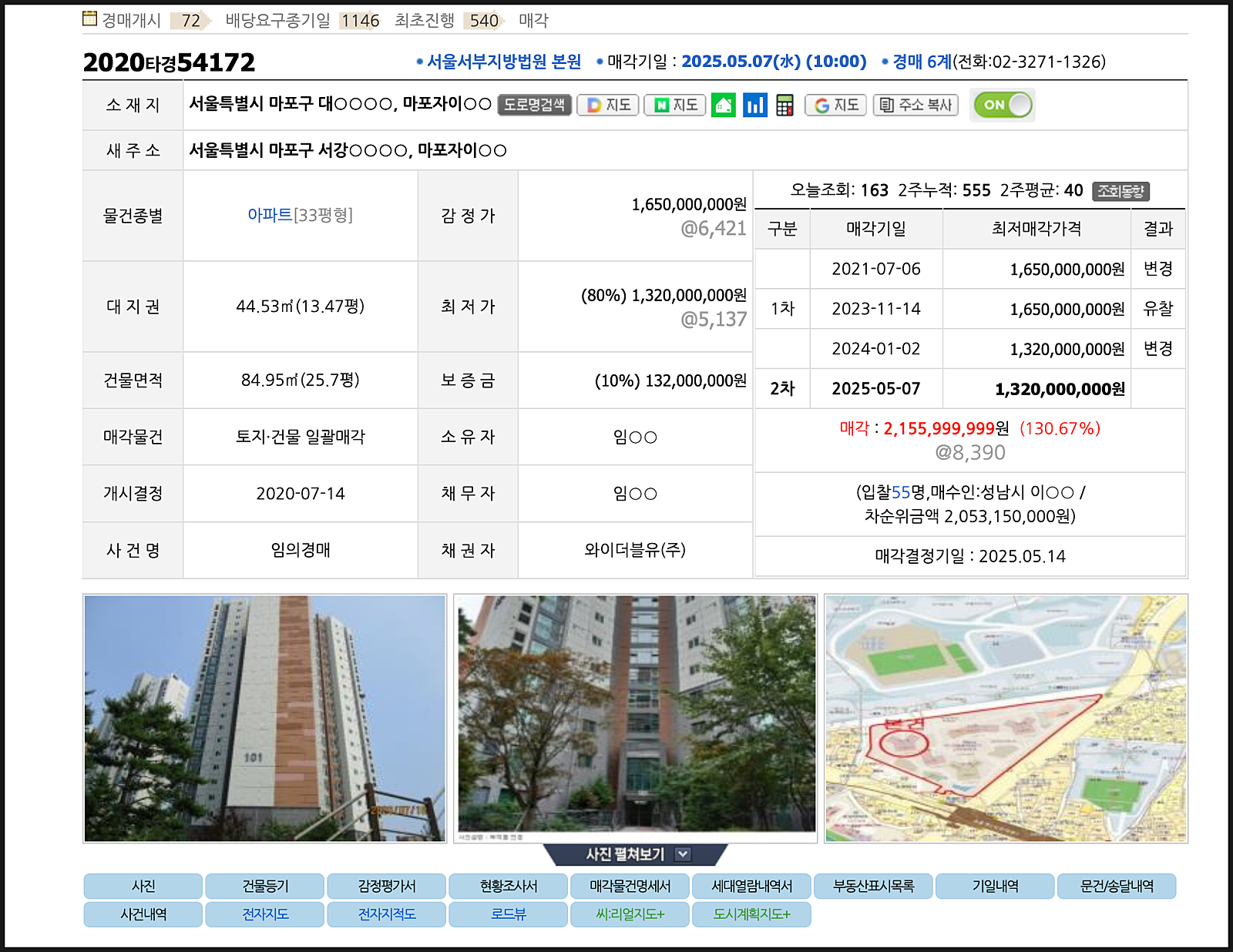Open the 건물등기 tab
This screenshot has width=1233, height=952.
(x=265, y=887)
